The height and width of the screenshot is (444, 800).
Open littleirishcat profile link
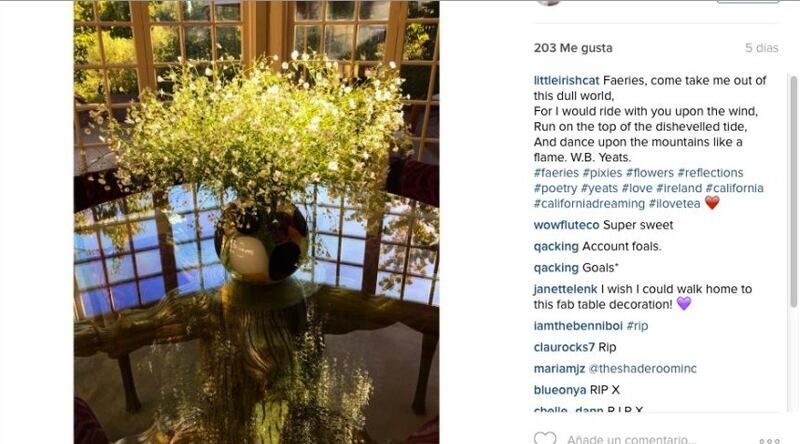(566, 81)
